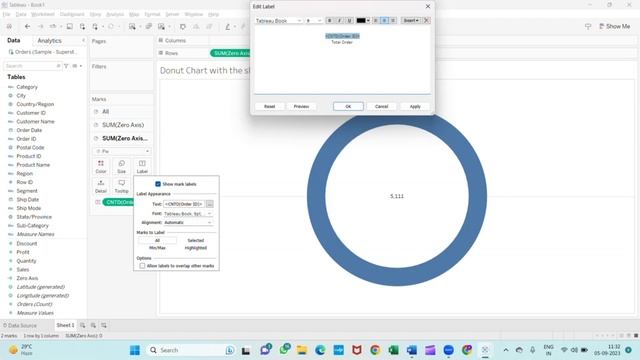Image resolution: width=640 pixels, height=360 pixels.
Task: Click the Save icon in Tableau toolbar
Action: coord(69,27)
